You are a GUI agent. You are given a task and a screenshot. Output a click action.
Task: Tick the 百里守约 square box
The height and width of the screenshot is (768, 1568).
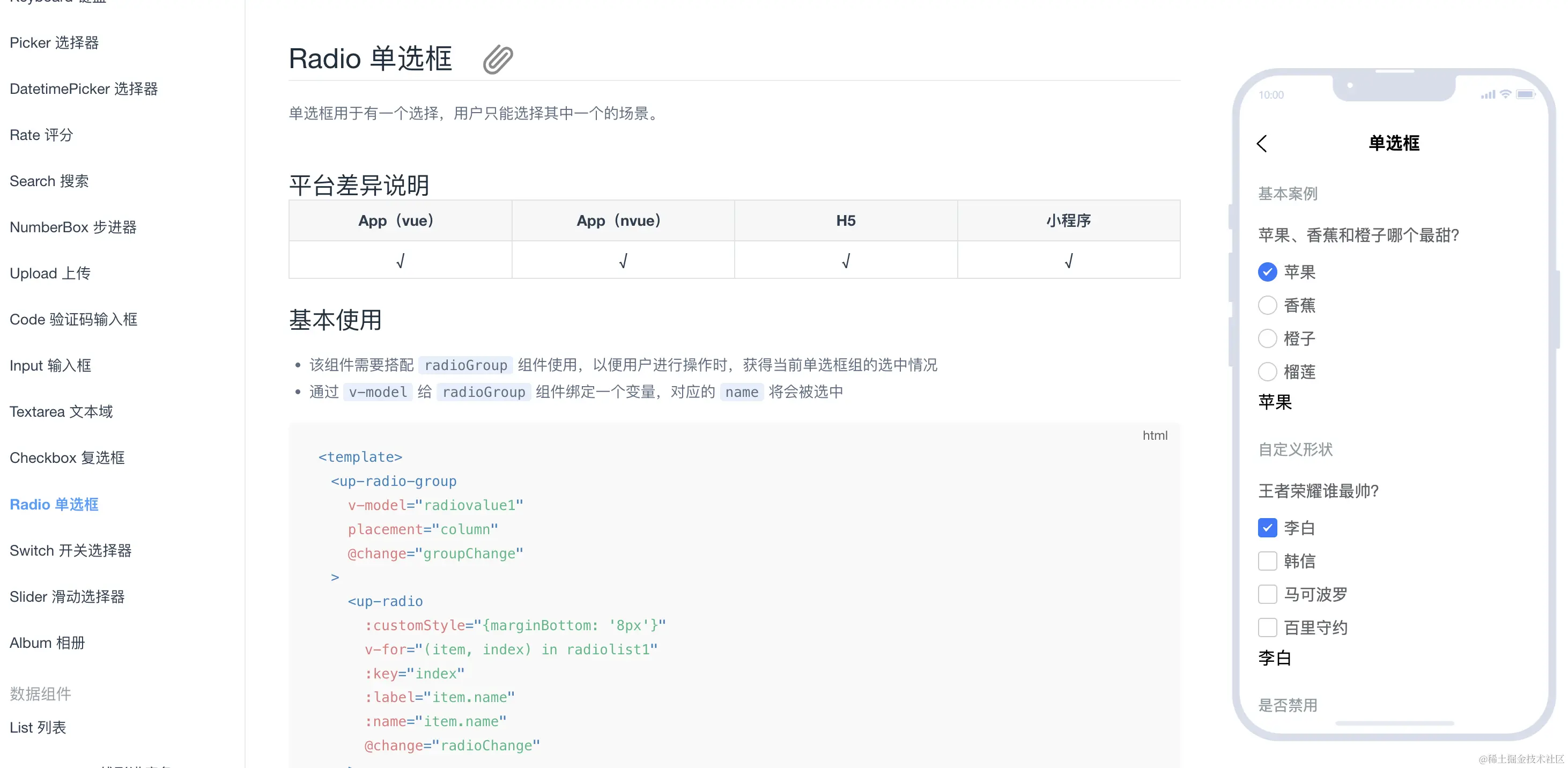[x=1267, y=627]
